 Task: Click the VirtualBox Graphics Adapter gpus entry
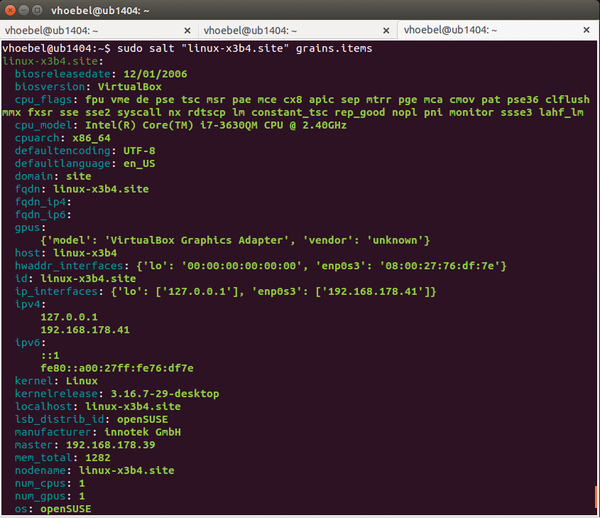pyautogui.click(x=235, y=240)
